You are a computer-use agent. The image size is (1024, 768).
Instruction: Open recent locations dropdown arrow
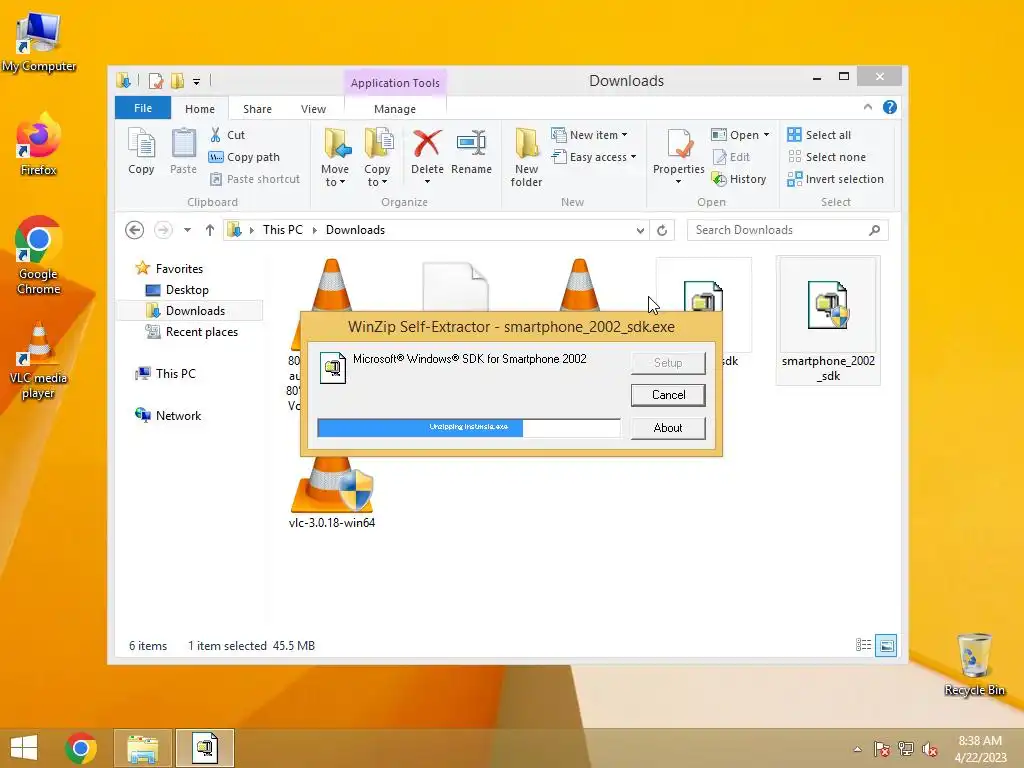coord(187,230)
